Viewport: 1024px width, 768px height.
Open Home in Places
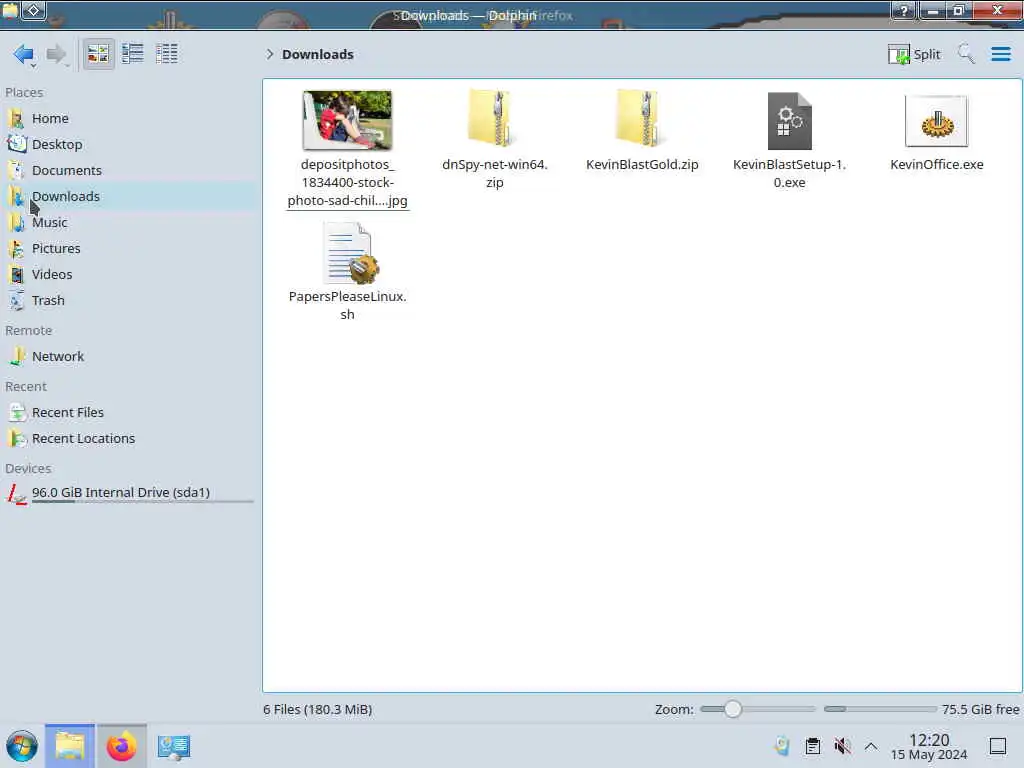[128, 118]
